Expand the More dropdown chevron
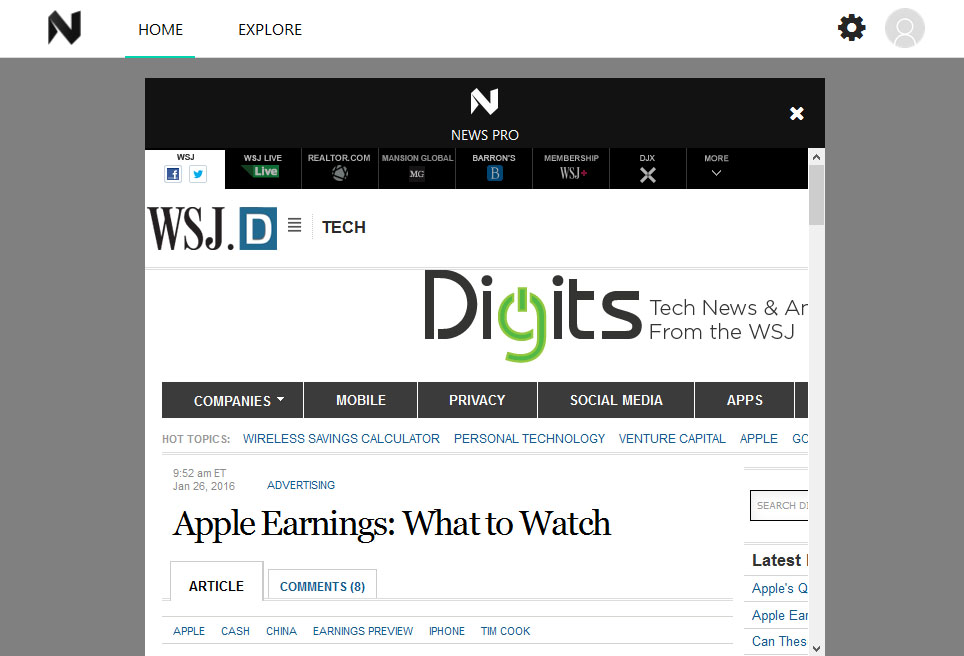The height and width of the screenshot is (656, 964). 716,173
